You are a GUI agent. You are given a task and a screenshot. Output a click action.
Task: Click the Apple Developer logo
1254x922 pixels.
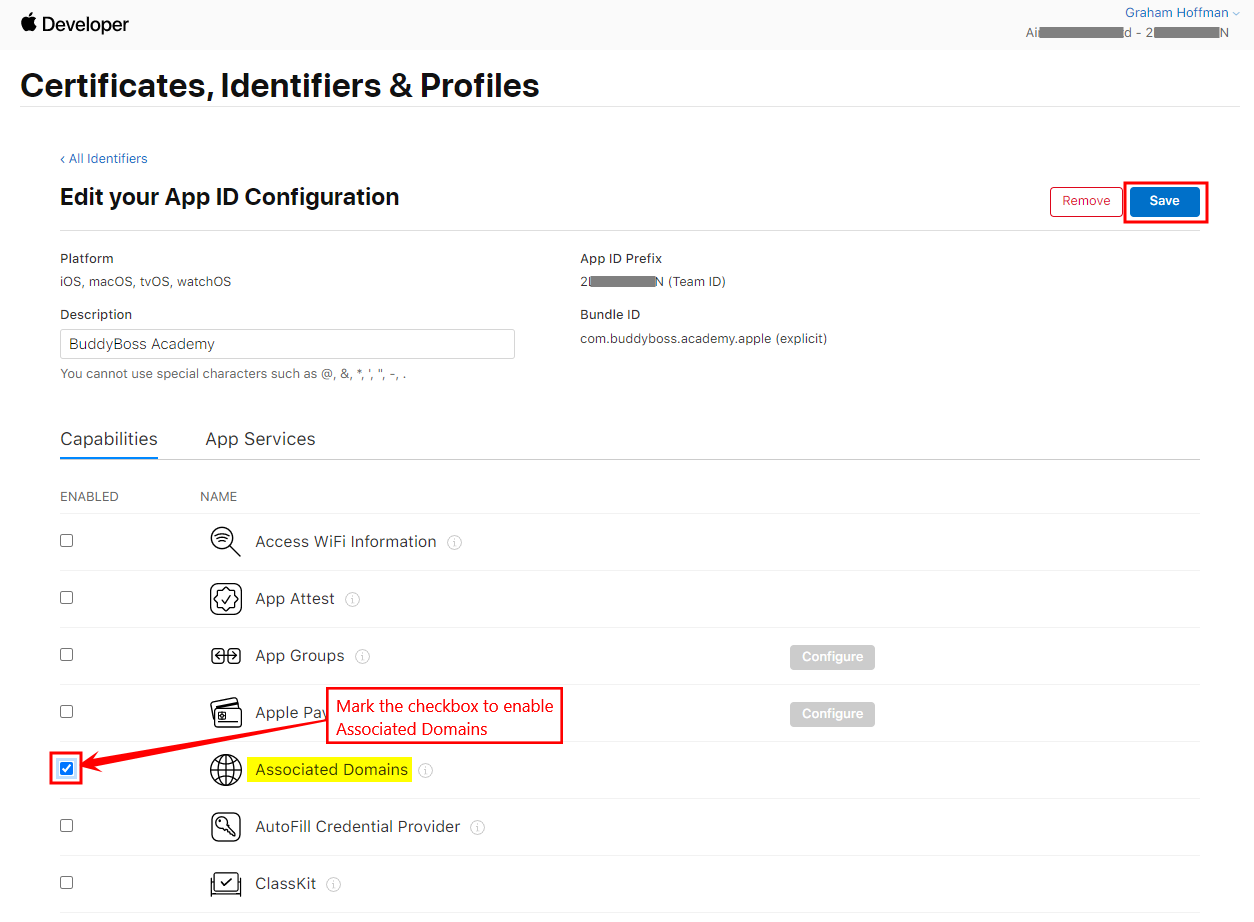point(75,24)
